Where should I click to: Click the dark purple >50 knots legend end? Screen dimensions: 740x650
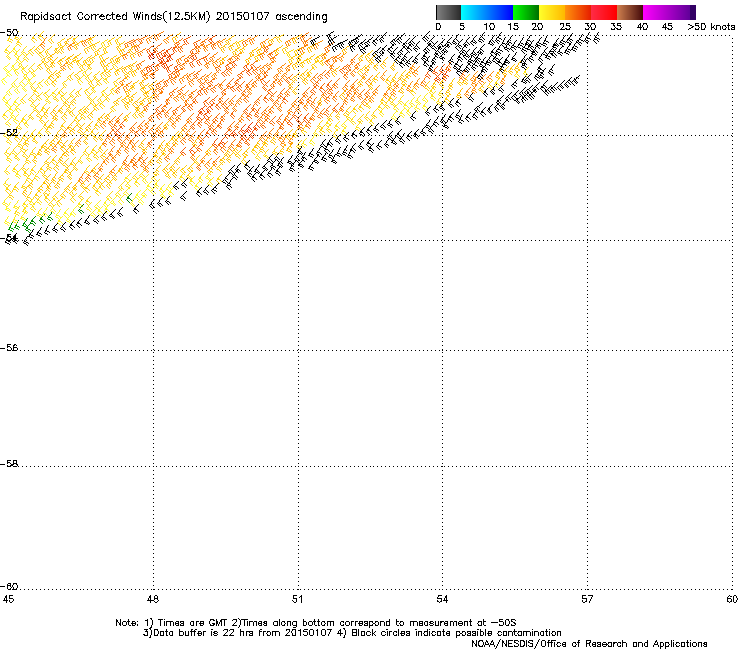(x=693, y=12)
